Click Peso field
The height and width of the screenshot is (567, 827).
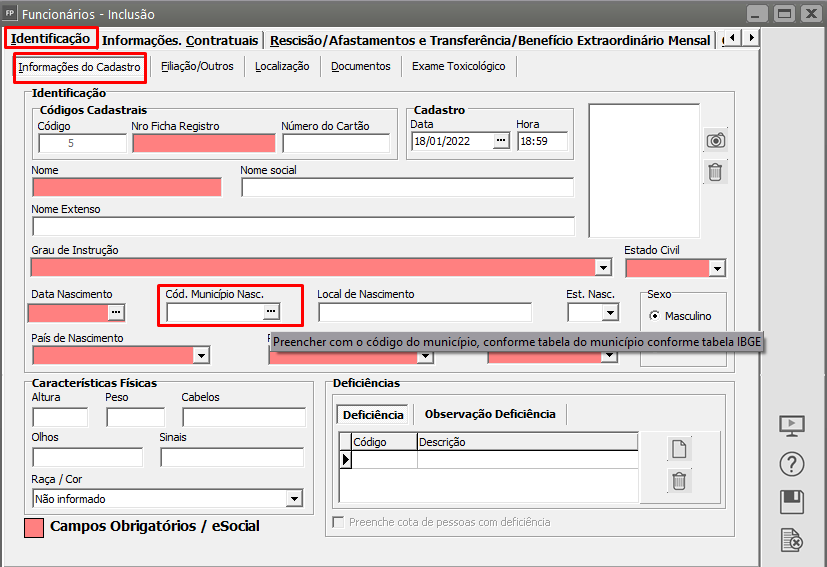[x=136, y=417]
